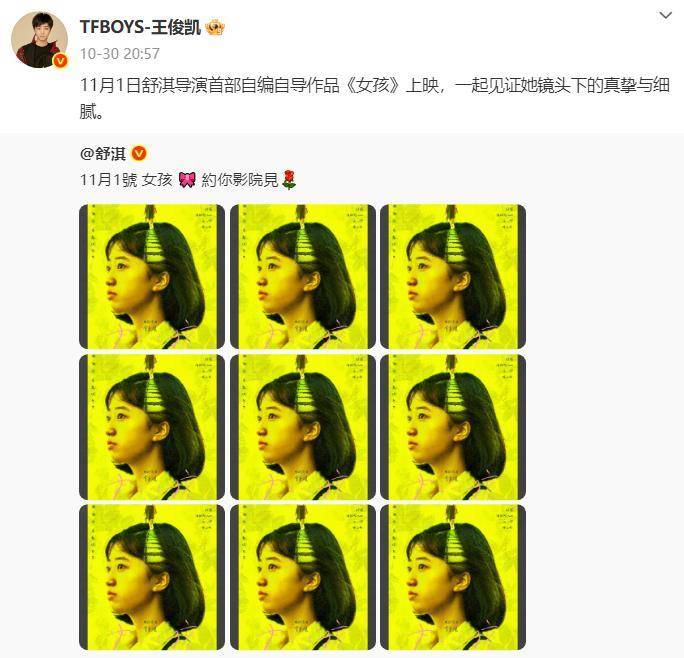
Task: View the bottom-left poster thumbnail
Action: [152, 577]
